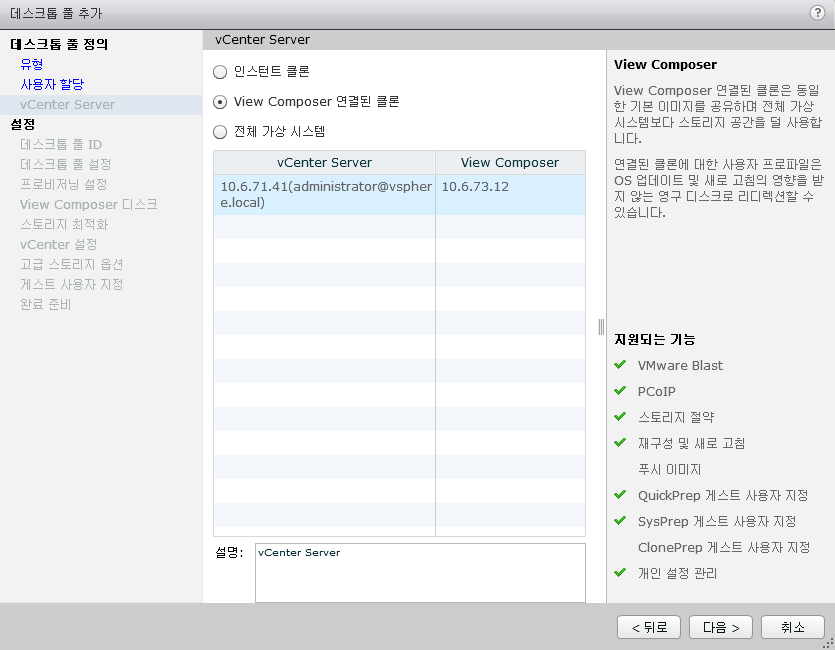835x650 pixels.
Task: Click the panel splitter handle
Action: click(601, 326)
